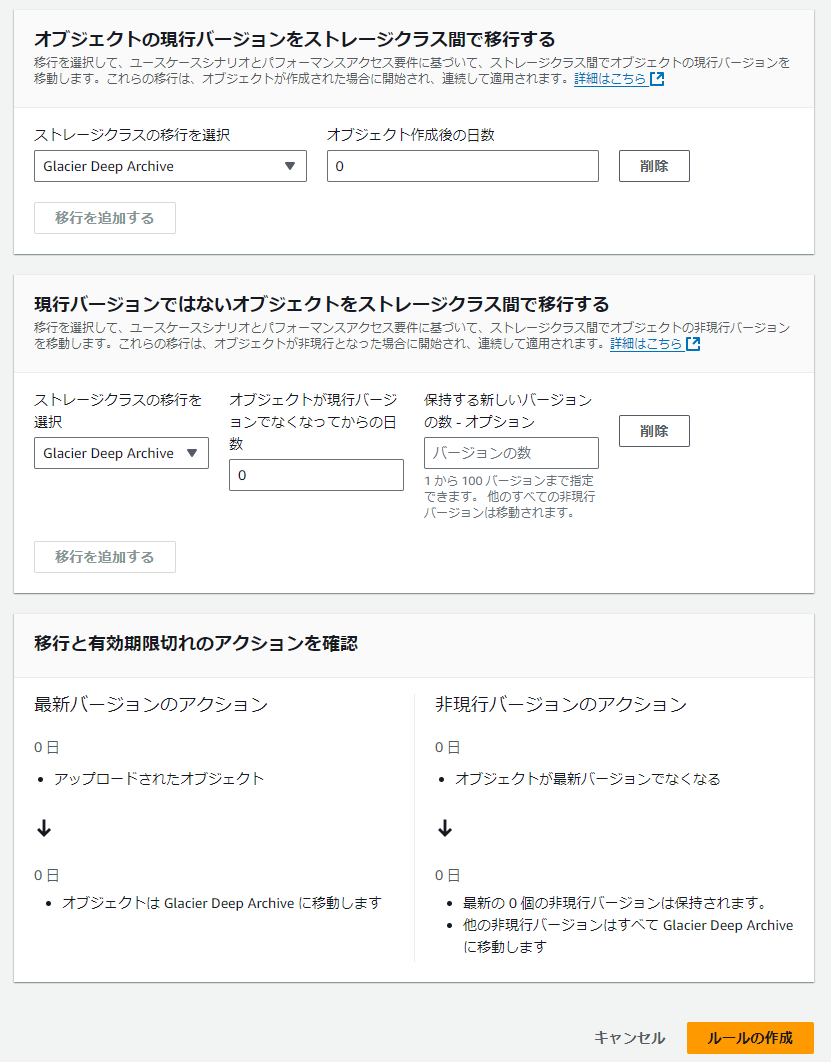The image size is (831, 1062).
Task: Click 移行を追加する under noncurrent version transitions
Action: point(105,557)
